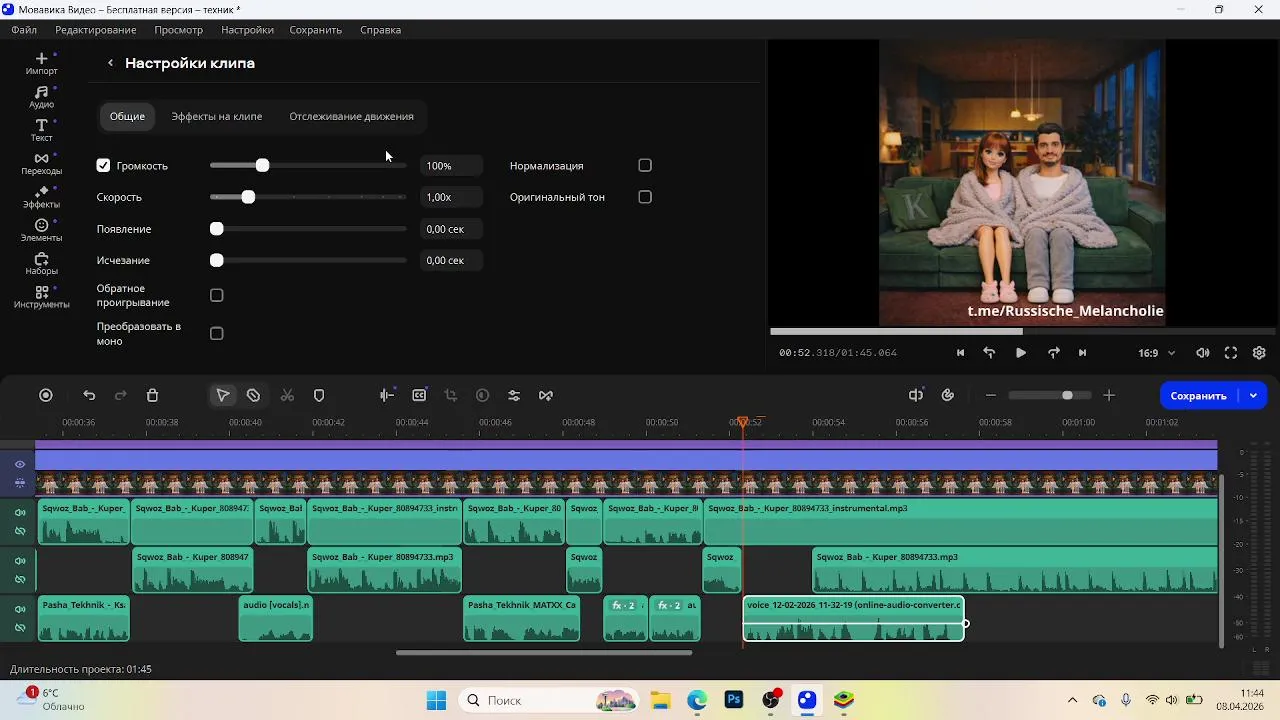1280x720 pixels.
Task: Open the Инструменты panel
Action: (41, 297)
